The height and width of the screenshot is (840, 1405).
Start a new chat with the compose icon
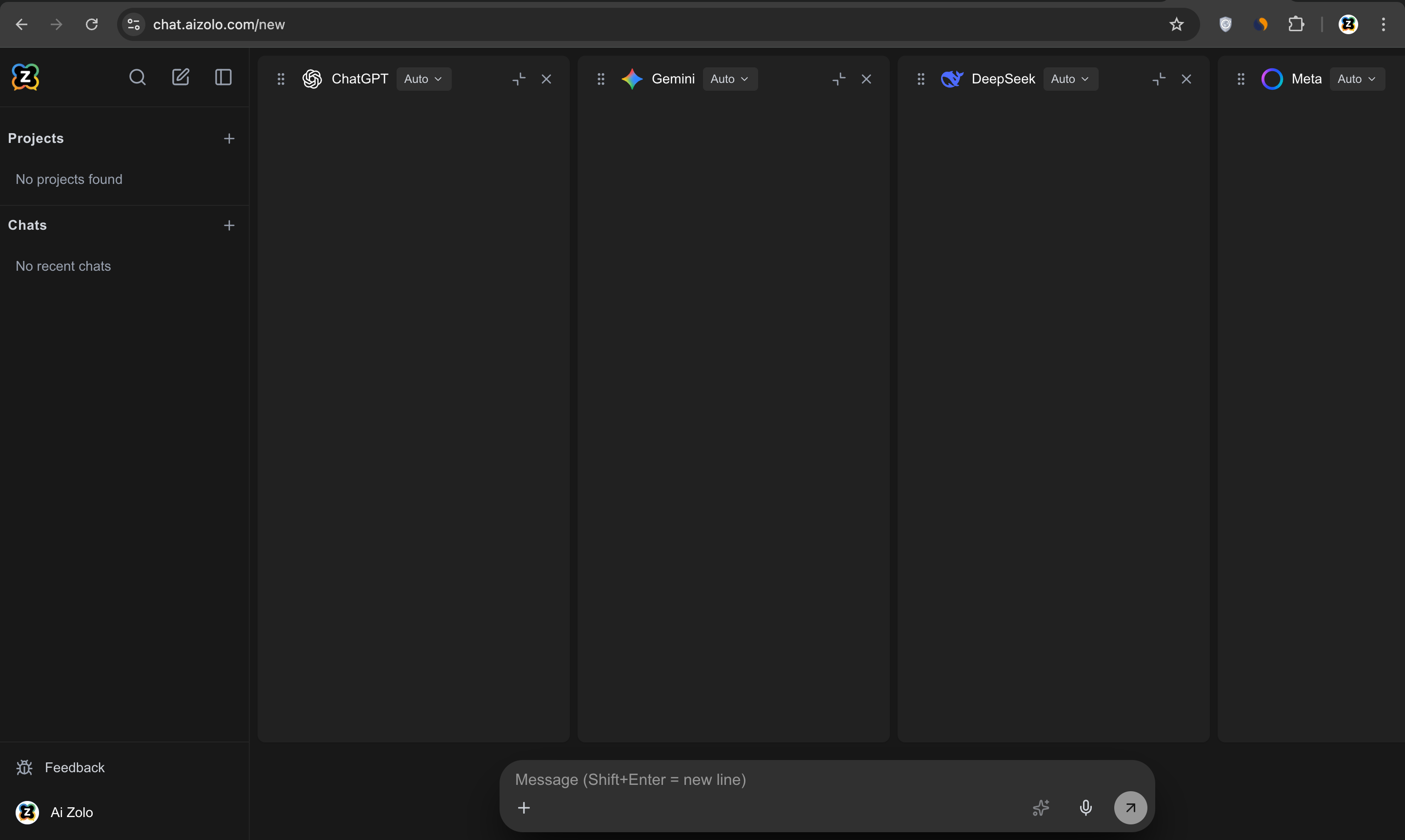point(181,77)
